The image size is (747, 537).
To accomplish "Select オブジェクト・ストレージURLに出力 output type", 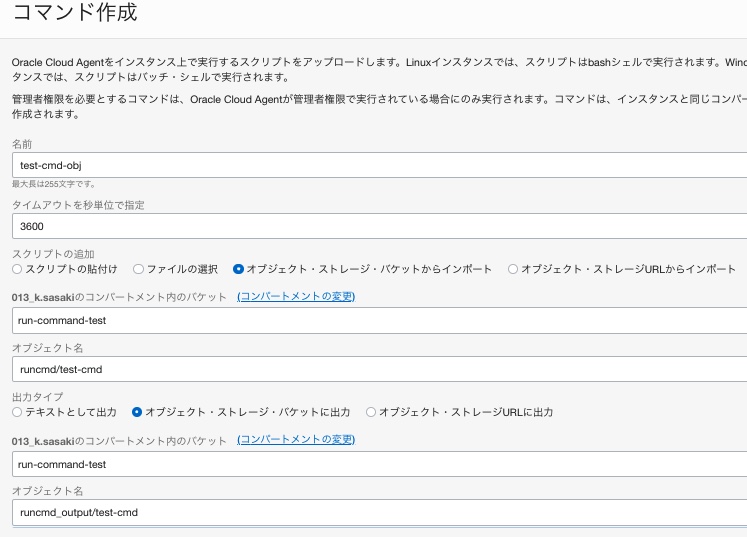I will point(371,412).
